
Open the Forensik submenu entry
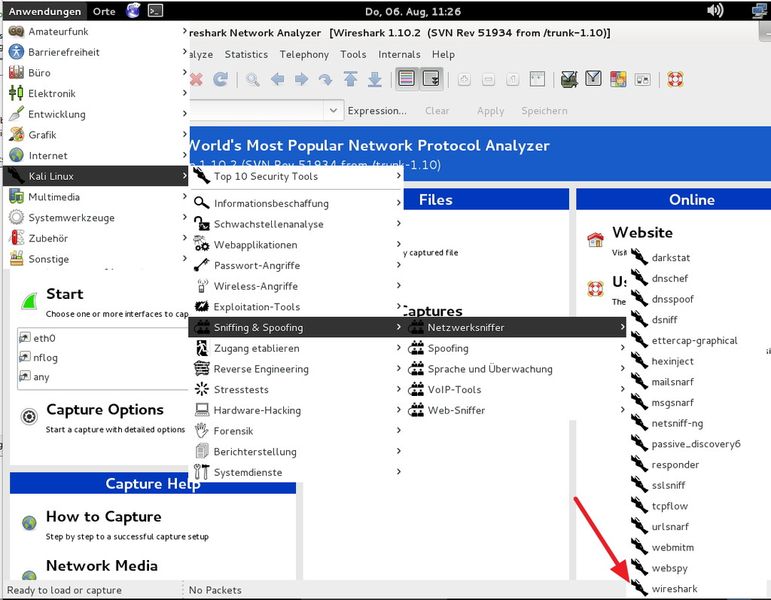(297, 431)
